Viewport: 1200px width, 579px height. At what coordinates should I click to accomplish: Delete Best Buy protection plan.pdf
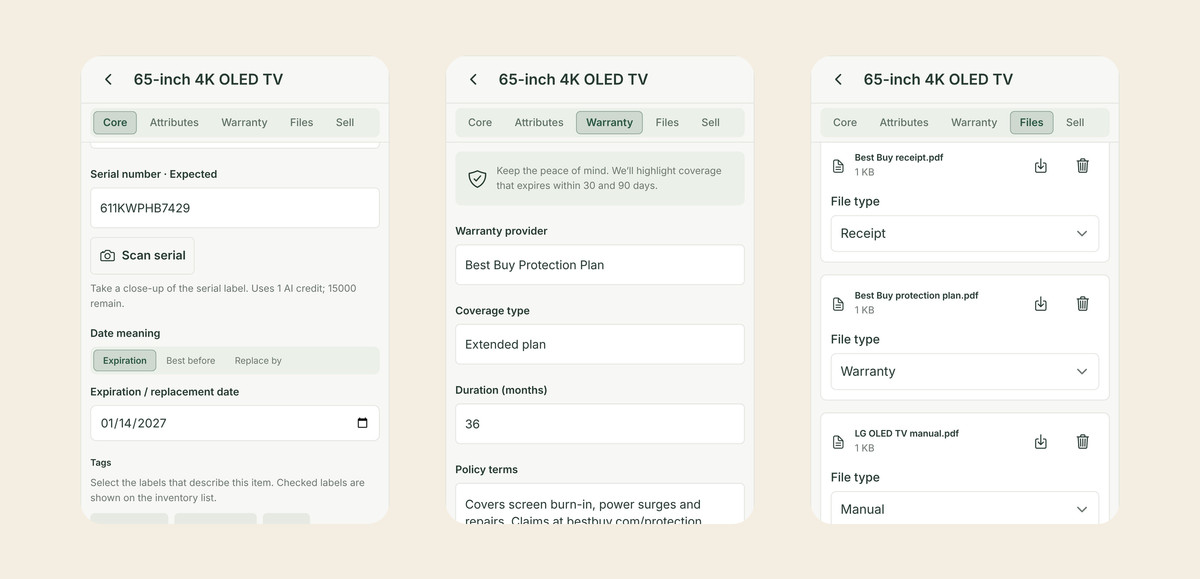pyautogui.click(x=1082, y=304)
